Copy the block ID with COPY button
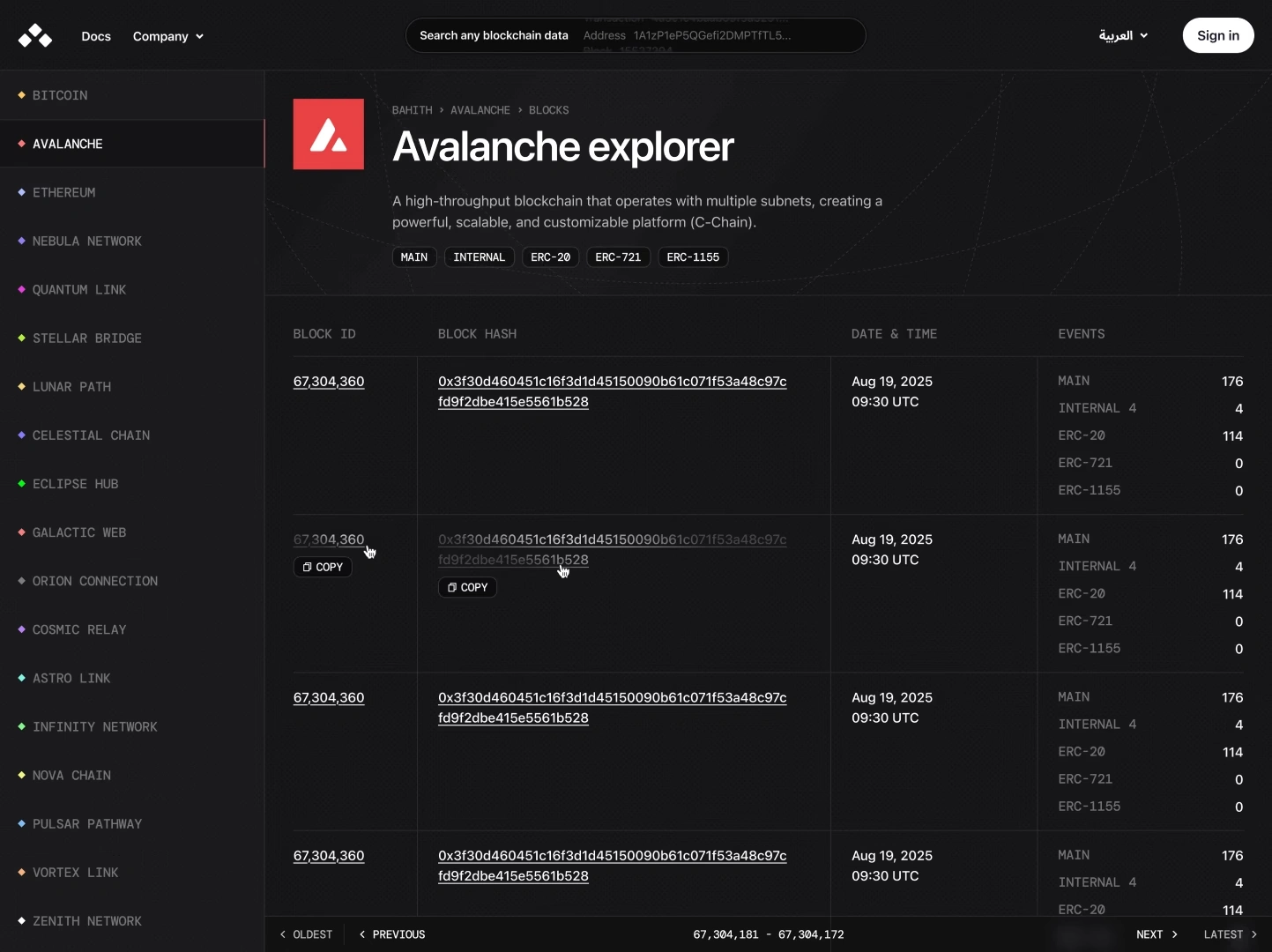This screenshot has height=952, width=1272. tap(323, 567)
